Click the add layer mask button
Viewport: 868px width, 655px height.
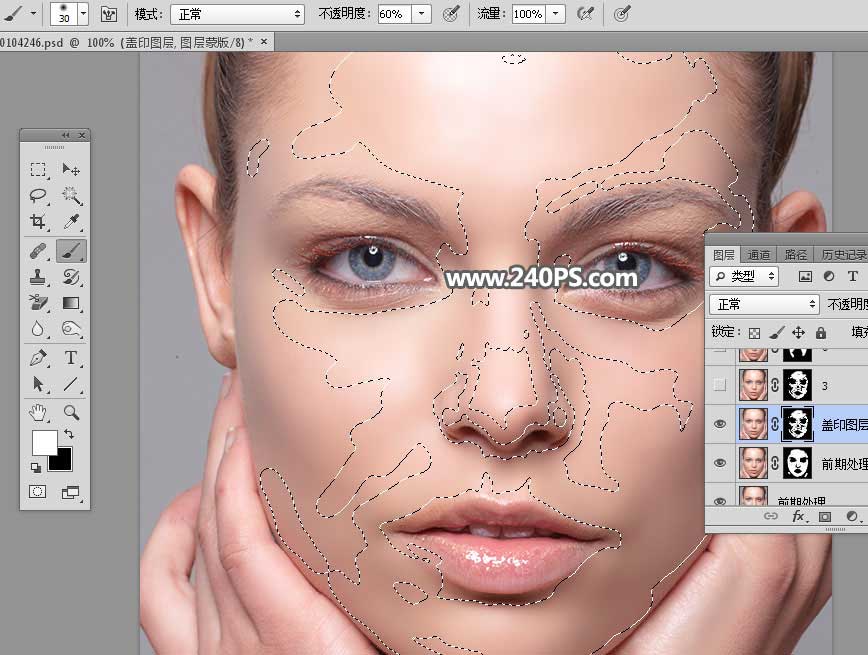(x=824, y=515)
